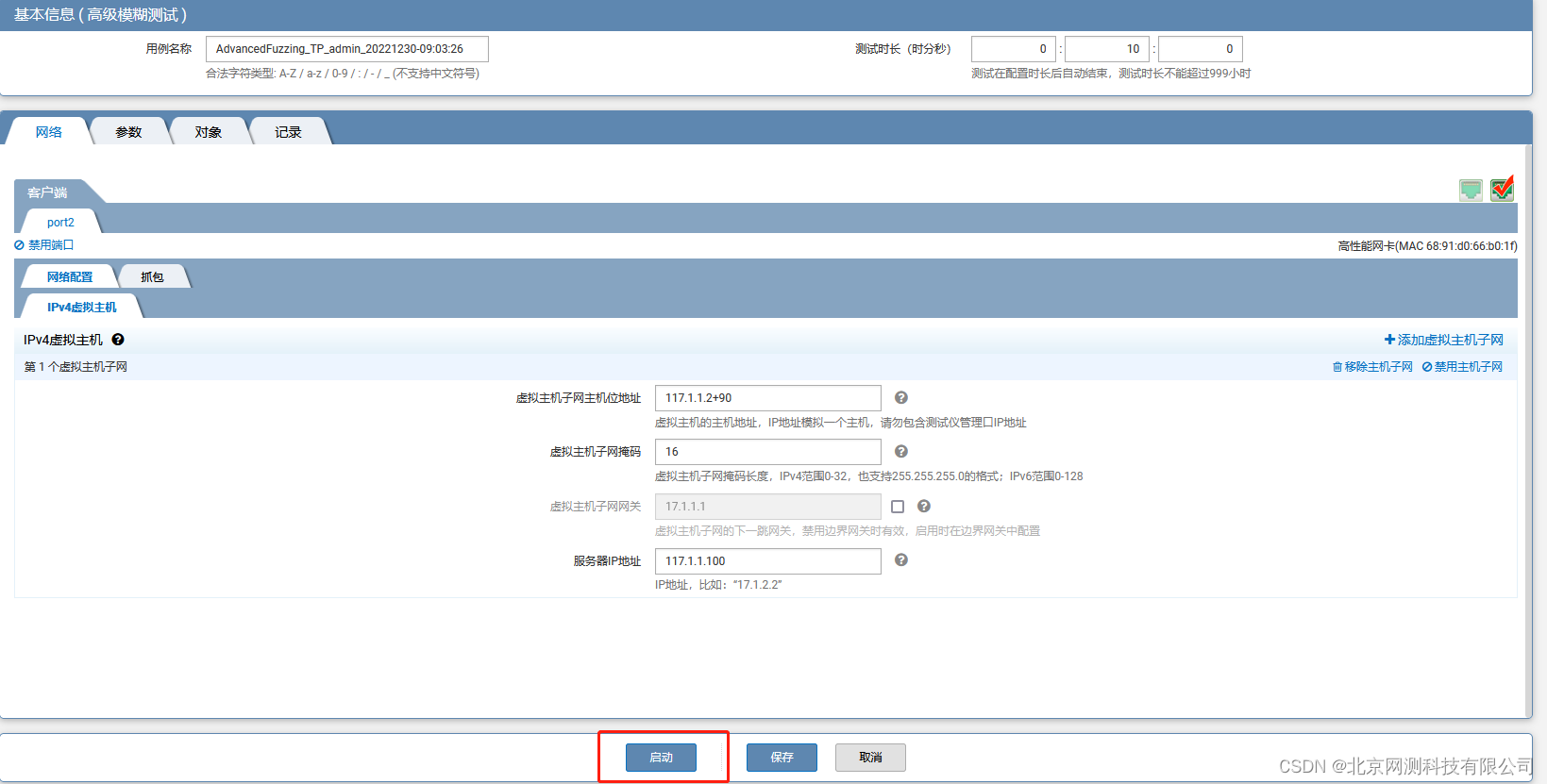Focus the 用例名称 input field
Screen dimensions: 1547x784
pyautogui.click(x=347, y=49)
